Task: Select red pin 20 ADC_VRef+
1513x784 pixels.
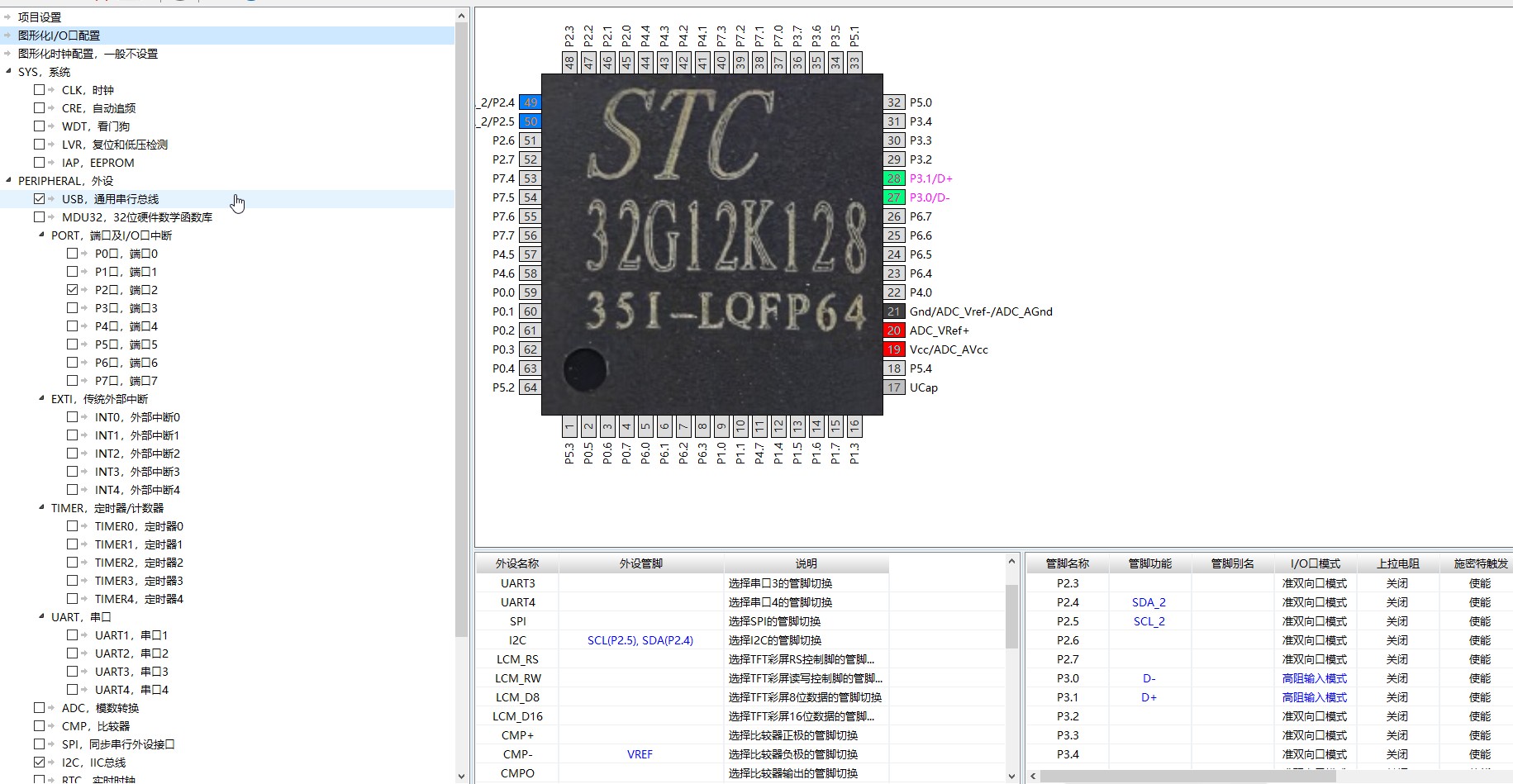Action: pyautogui.click(x=893, y=330)
